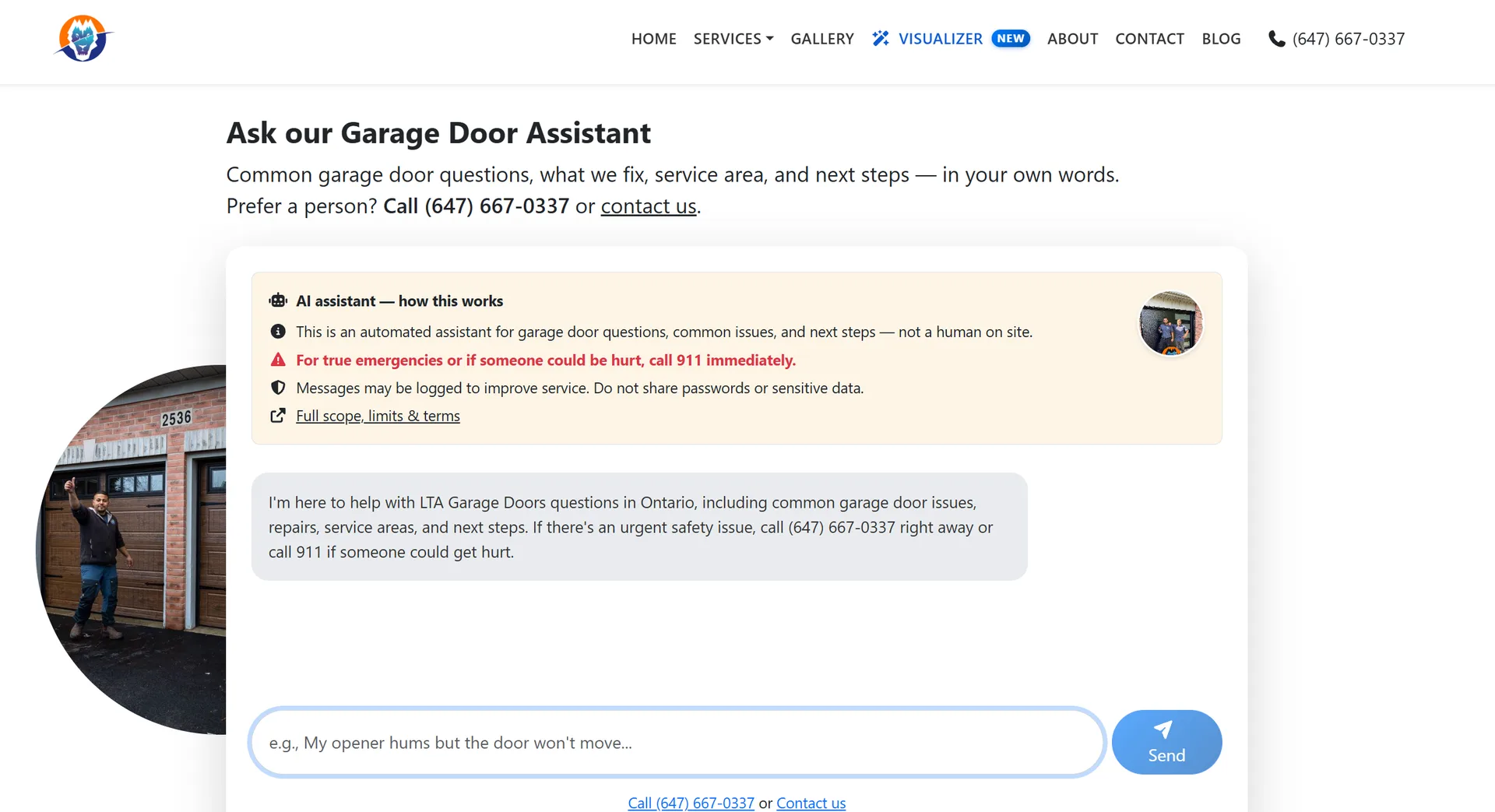Click the robot icon beside AI assistant heading

pyautogui.click(x=278, y=301)
